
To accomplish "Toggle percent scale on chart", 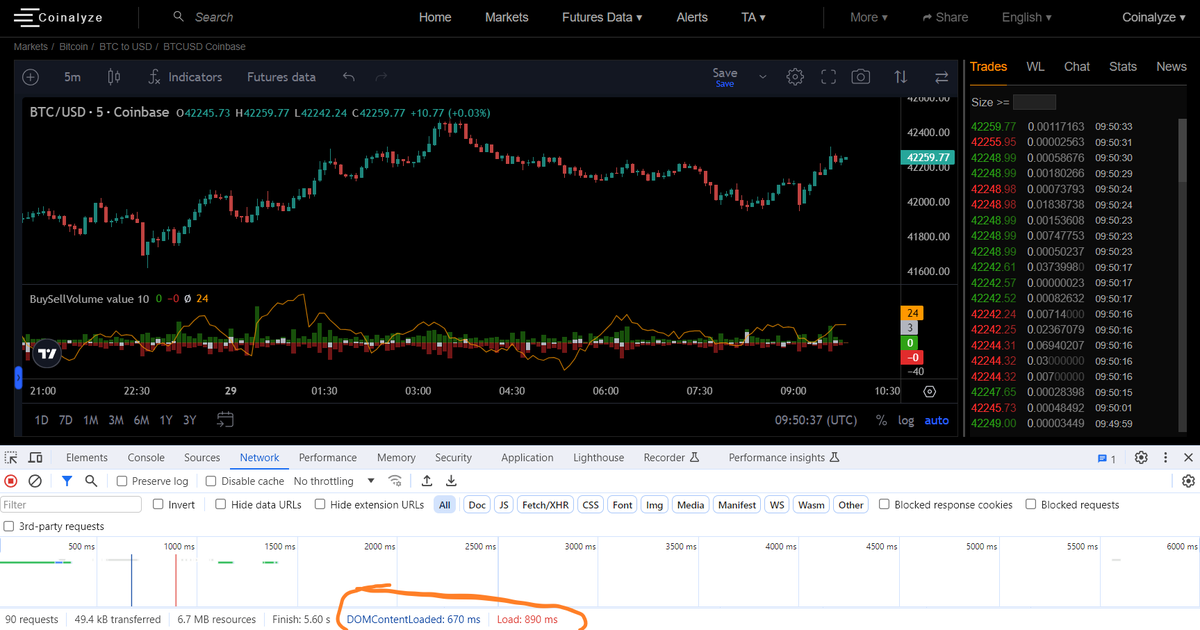I will 881,420.
